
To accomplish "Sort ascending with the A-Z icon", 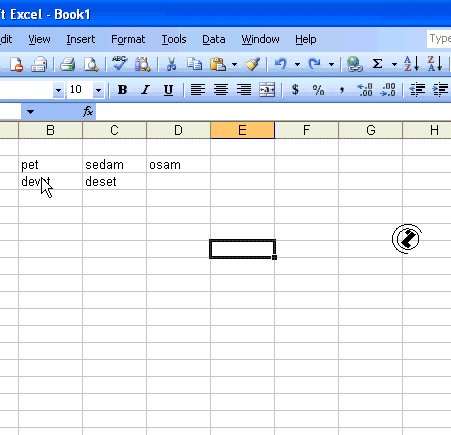I will (x=411, y=64).
